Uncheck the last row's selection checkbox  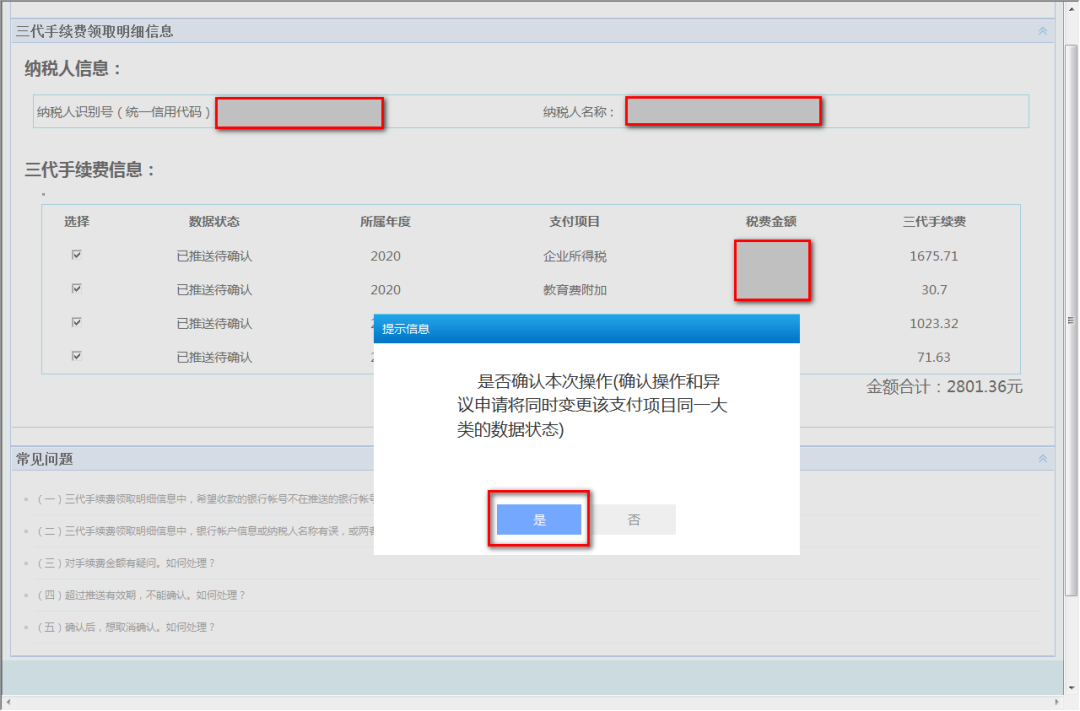pyautogui.click(x=77, y=357)
